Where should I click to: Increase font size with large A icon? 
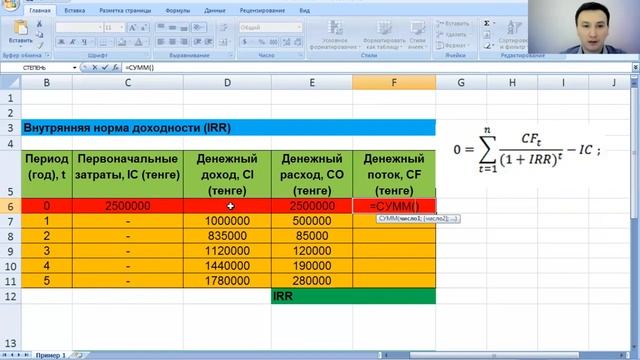132,28
